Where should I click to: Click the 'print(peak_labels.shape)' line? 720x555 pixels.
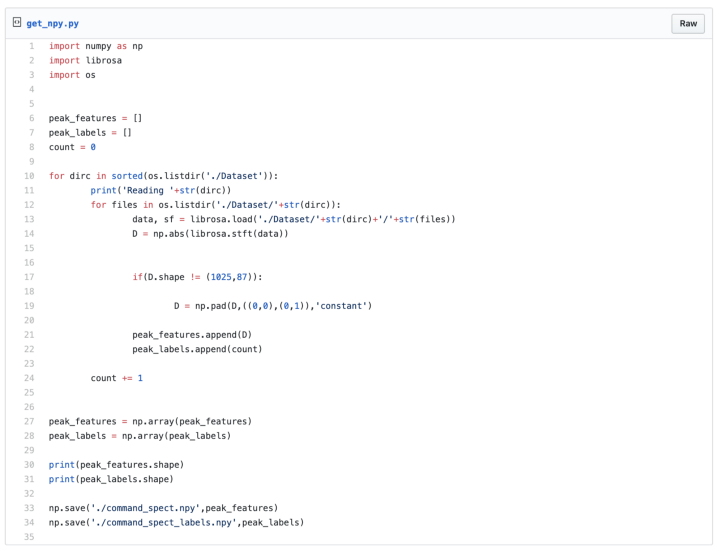(111, 479)
